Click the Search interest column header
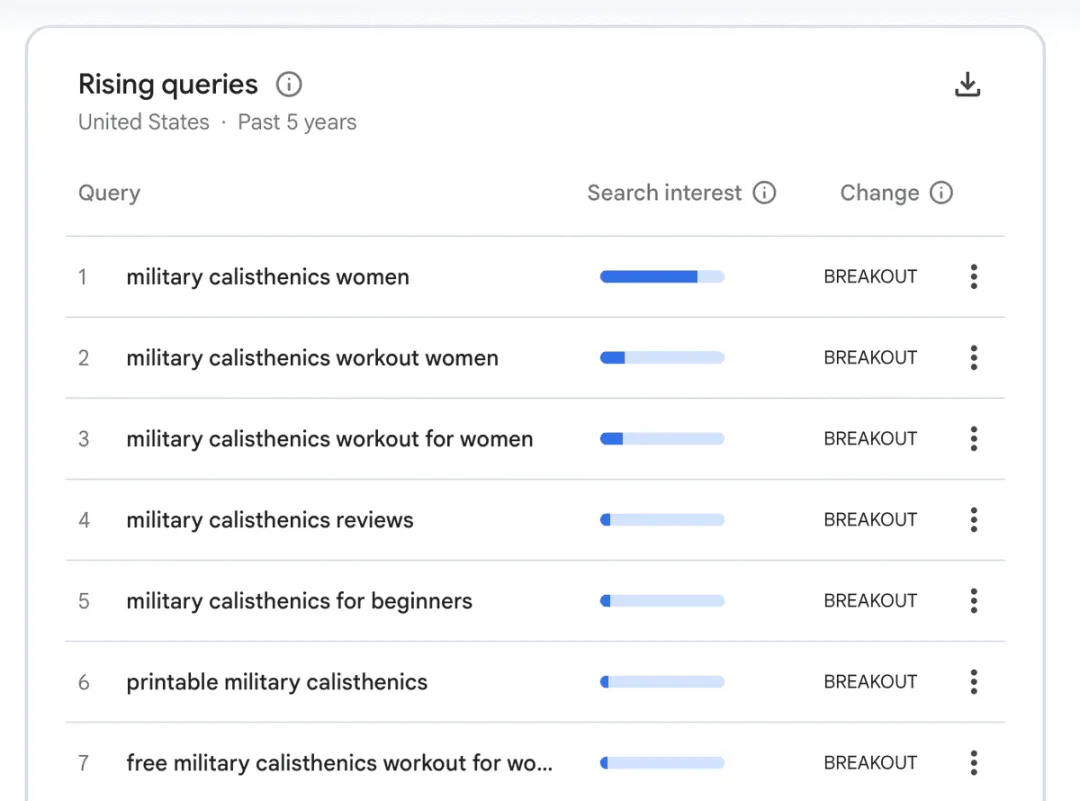The height and width of the screenshot is (801, 1080). click(x=664, y=193)
